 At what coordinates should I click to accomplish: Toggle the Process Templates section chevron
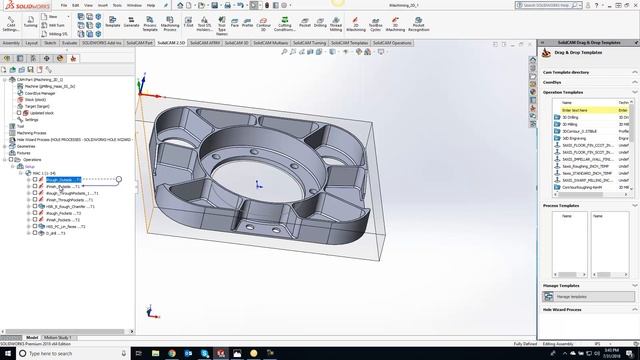[634, 206]
